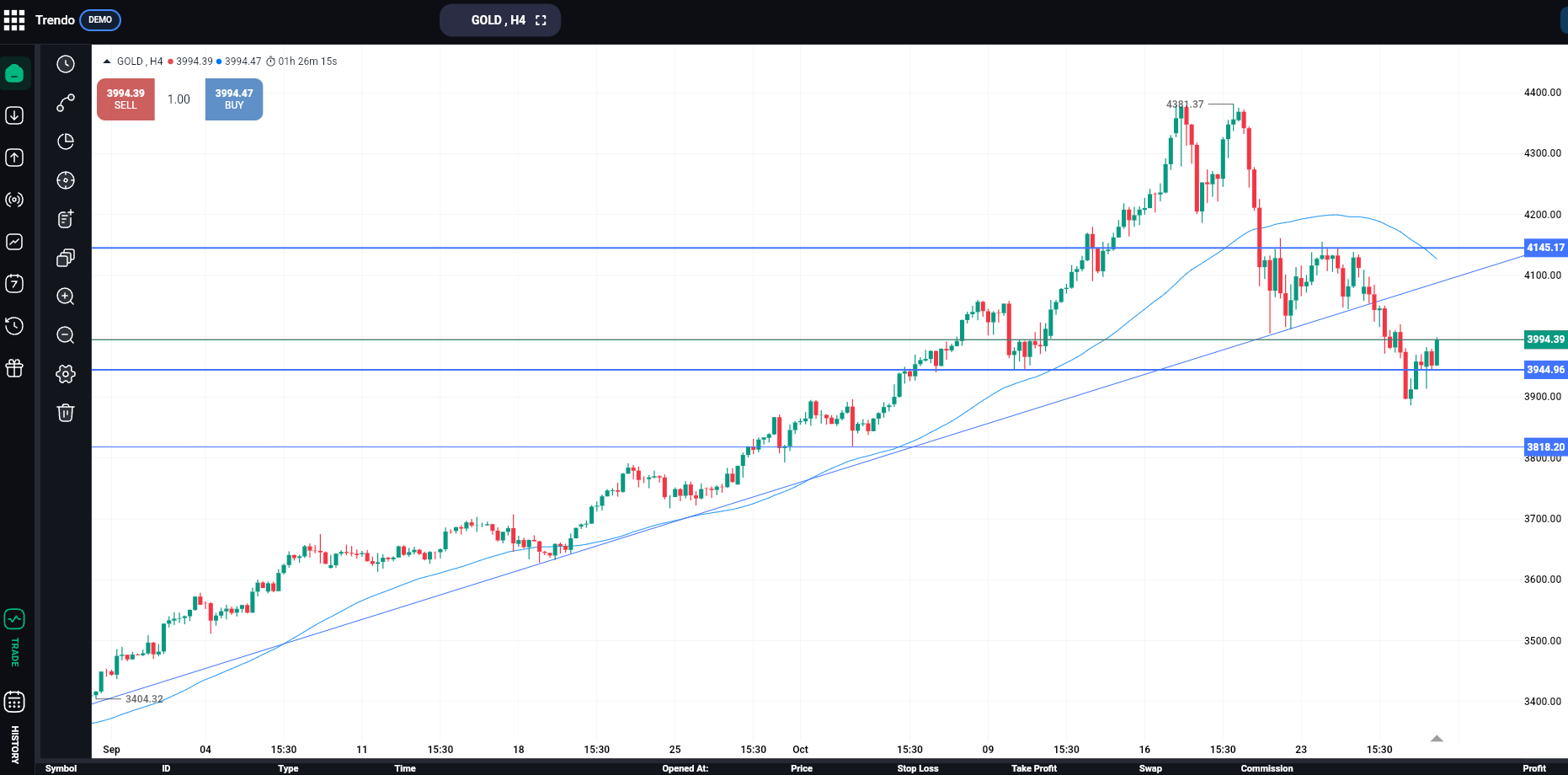Viewport: 1568px width, 775px height.
Task: Click the deposit download-arrow icon
Action: 14,115
